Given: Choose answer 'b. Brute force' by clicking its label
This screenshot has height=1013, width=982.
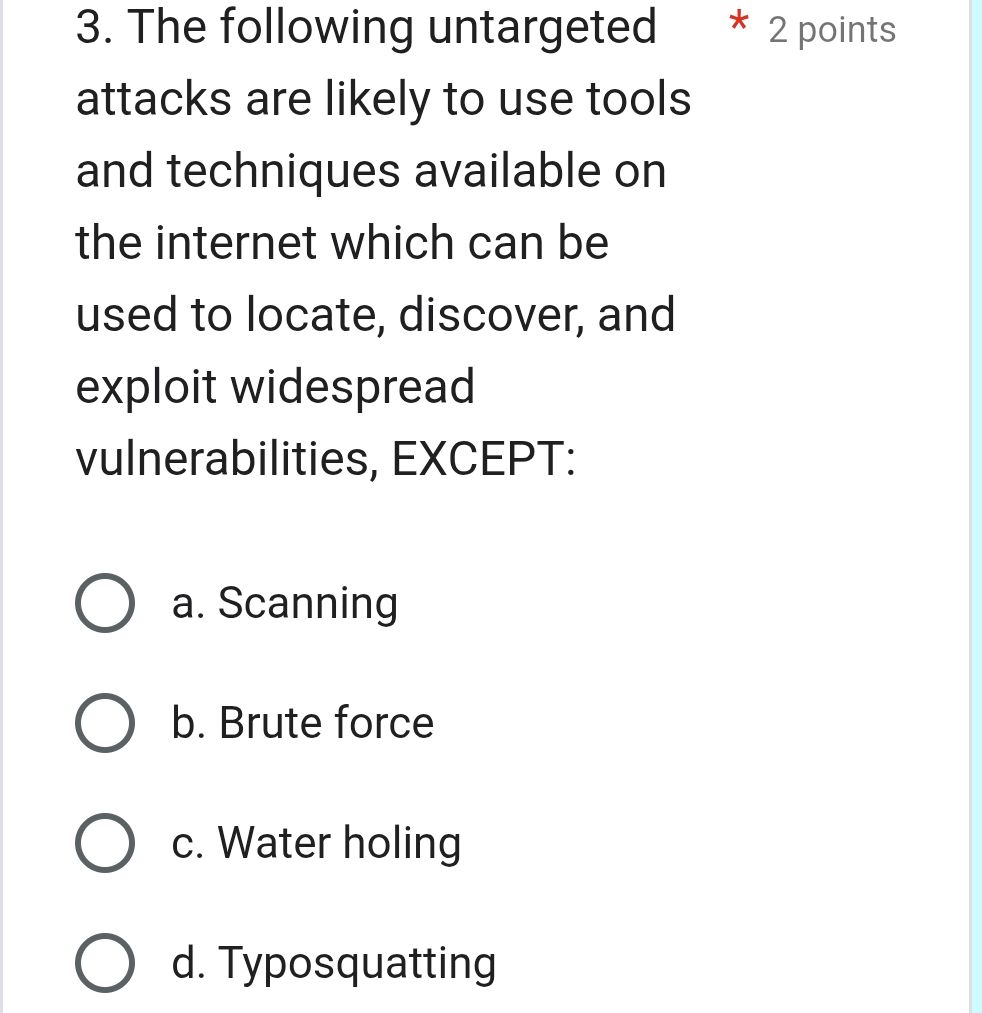Looking at the screenshot, I should 302,723.
